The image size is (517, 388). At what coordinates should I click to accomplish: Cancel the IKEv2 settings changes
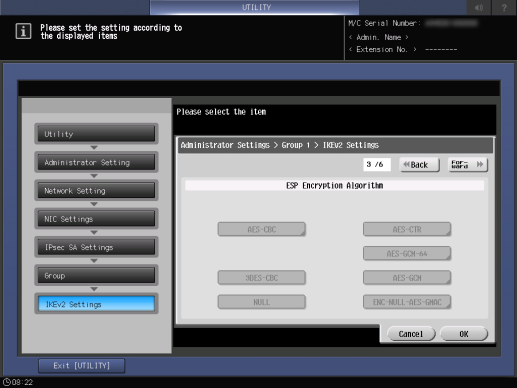[411, 334]
